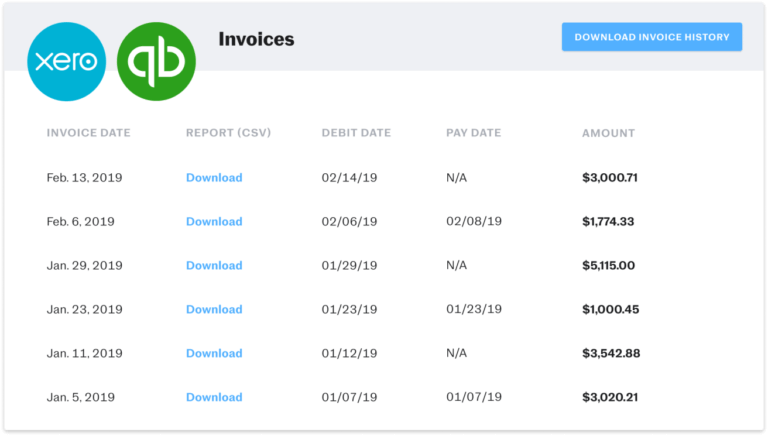
Task: Click the Pay Date column header
Action: pyautogui.click(x=473, y=133)
